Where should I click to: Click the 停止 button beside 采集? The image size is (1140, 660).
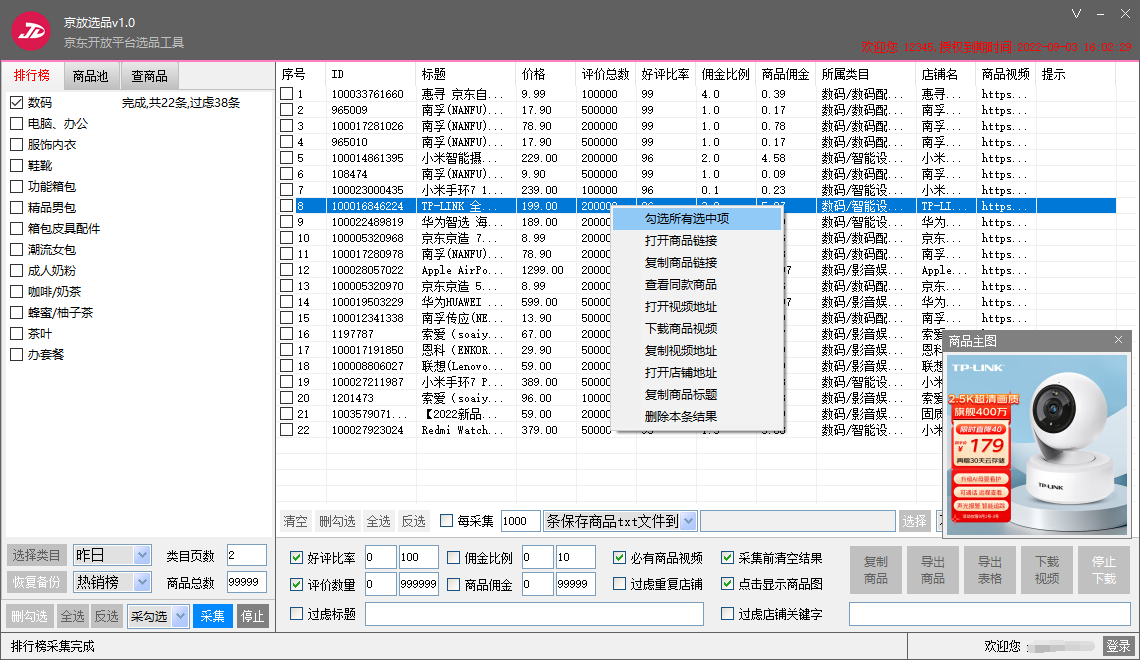[x=252, y=616]
